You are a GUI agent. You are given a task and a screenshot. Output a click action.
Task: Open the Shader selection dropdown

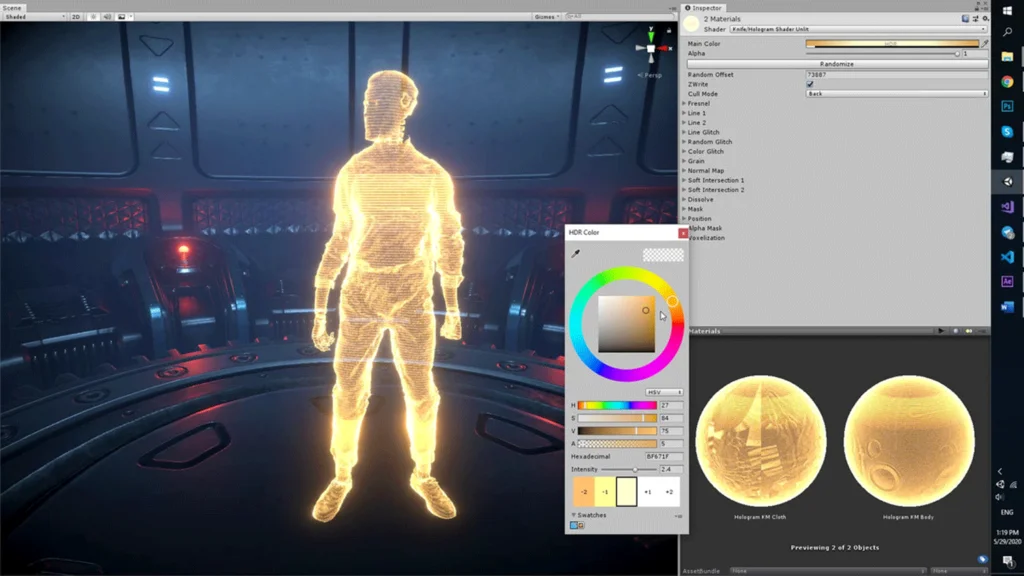coord(858,29)
